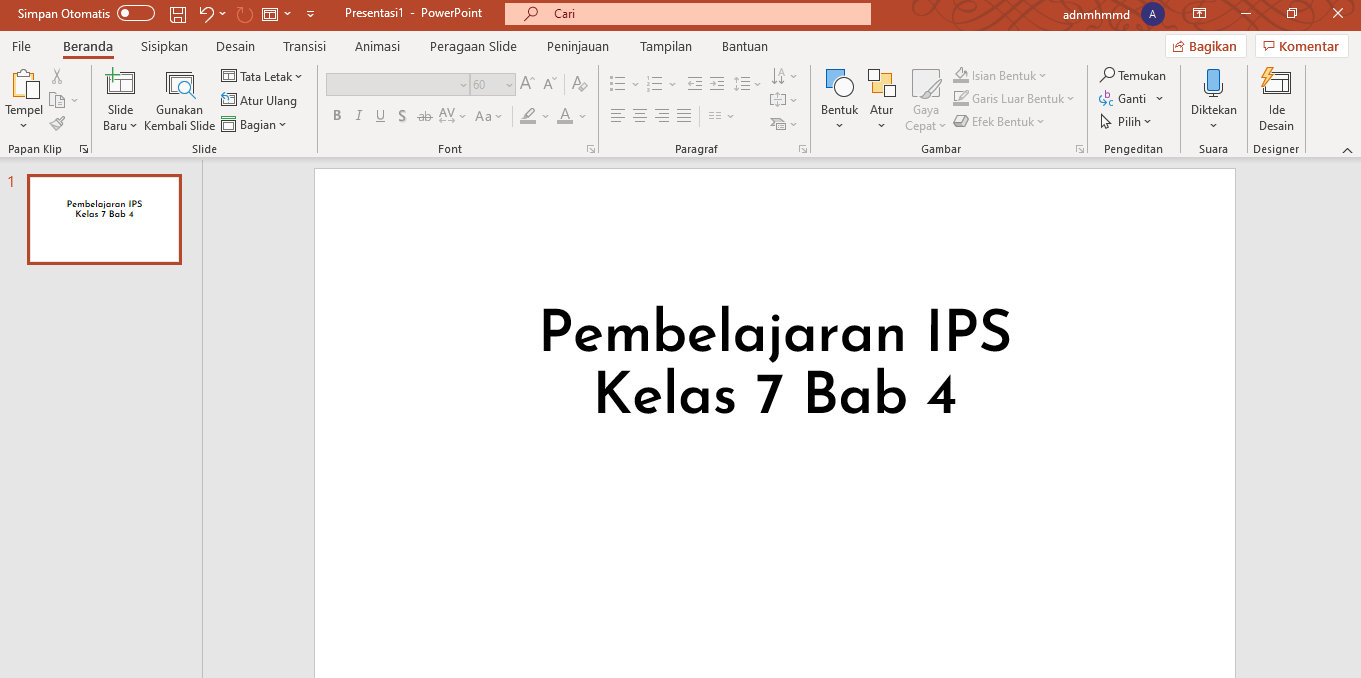Image resolution: width=1361 pixels, height=678 pixels.
Task: Click the Atur (Arrange) icon
Action: click(881, 90)
